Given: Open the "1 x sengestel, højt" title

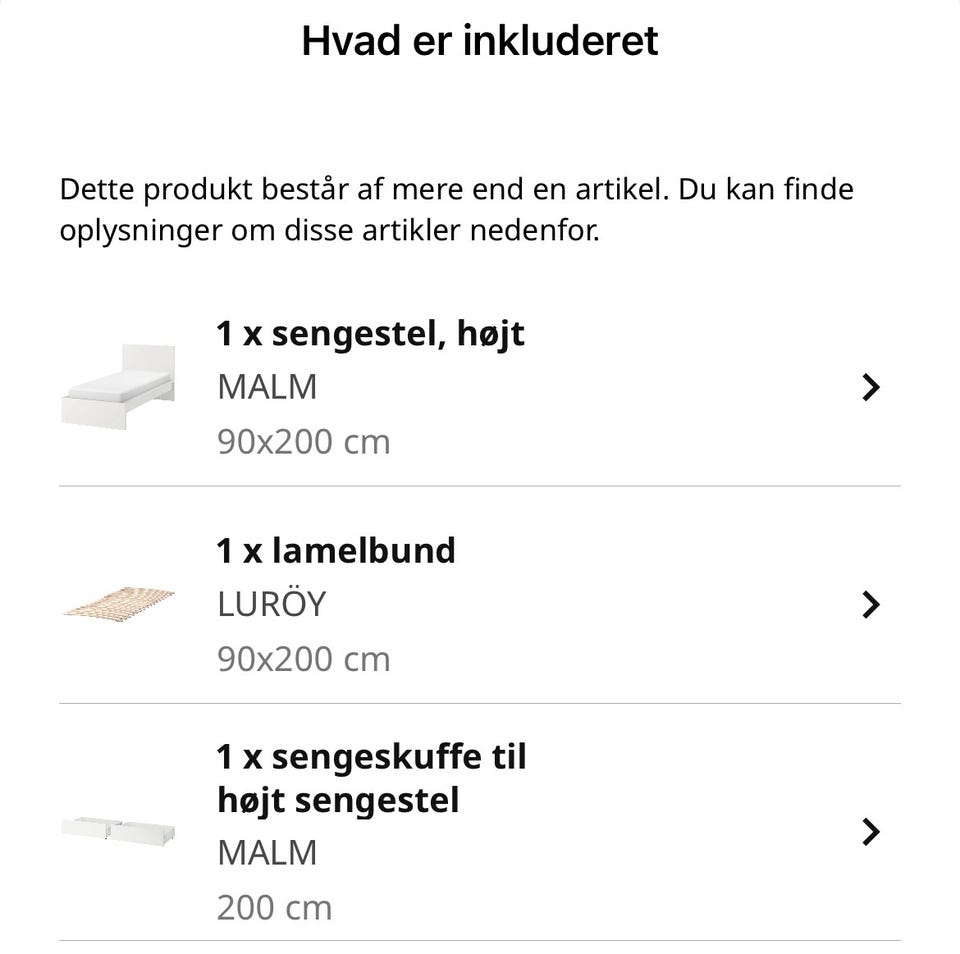Looking at the screenshot, I should (370, 333).
